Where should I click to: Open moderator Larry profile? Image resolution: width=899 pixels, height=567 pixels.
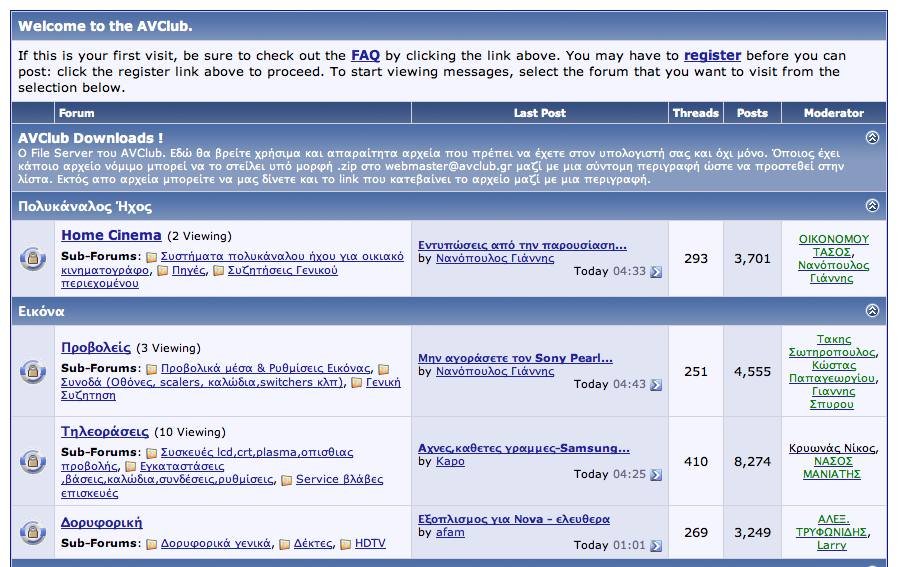(832, 545)
